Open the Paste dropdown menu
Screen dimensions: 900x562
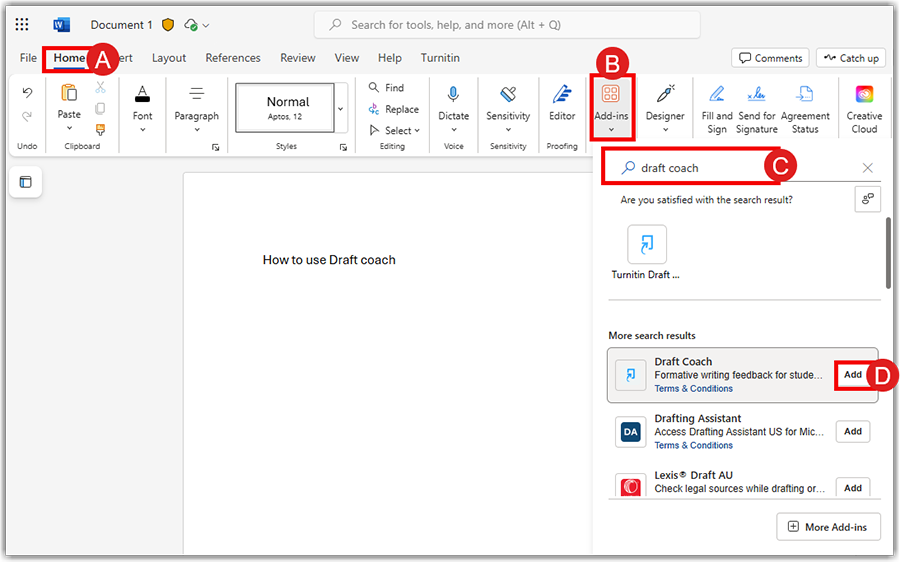(69, 129)
